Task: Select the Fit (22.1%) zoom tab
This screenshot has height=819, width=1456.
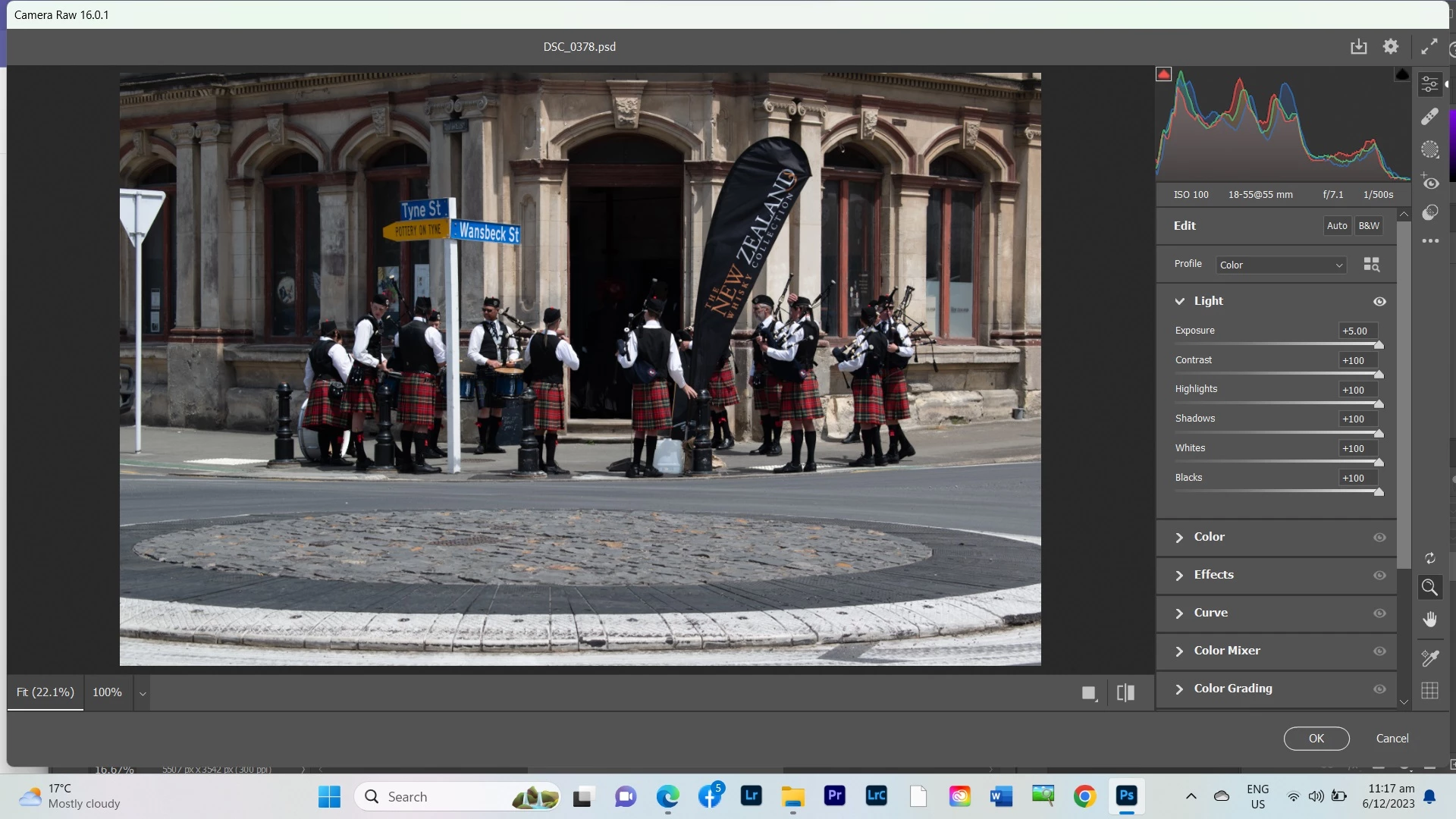Action: click(45, 692)
